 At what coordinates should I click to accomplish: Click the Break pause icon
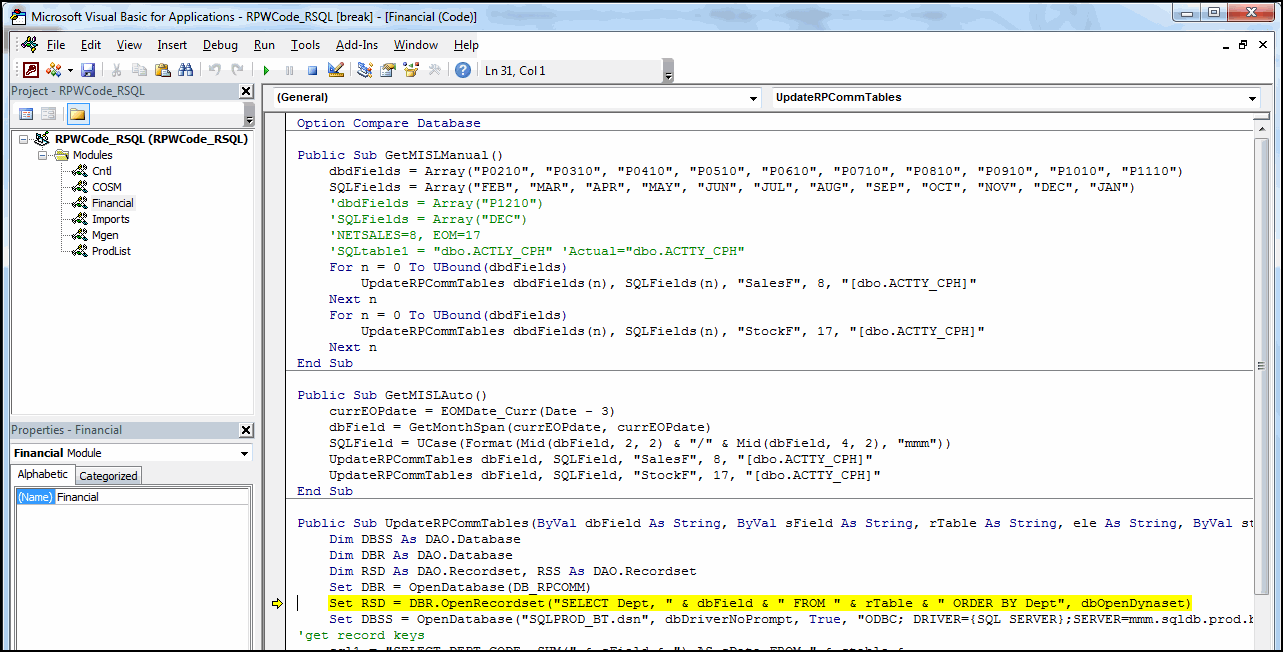289,70
